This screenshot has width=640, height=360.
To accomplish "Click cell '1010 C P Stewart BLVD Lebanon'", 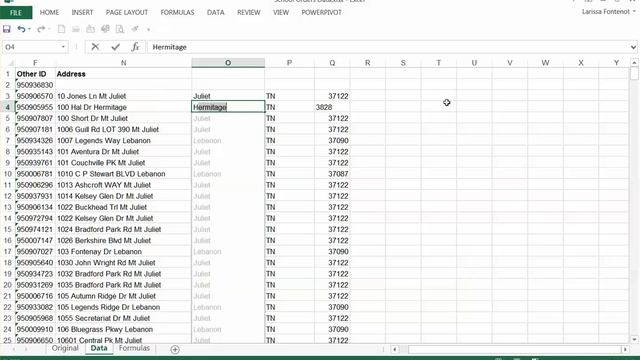I will click(x=123, y=174).
